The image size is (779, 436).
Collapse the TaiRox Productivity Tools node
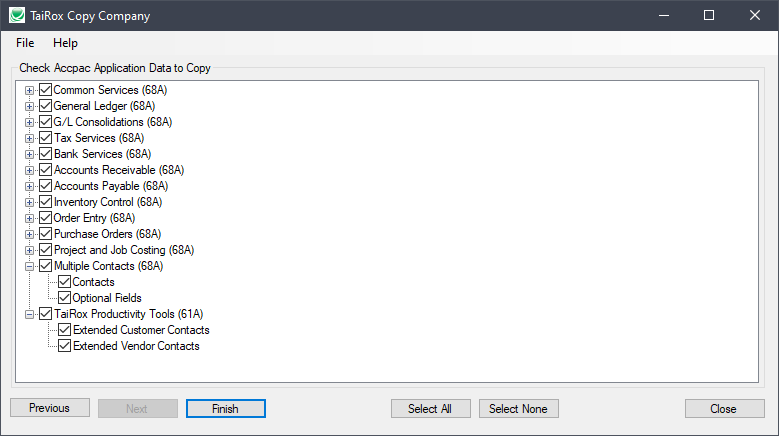(29, 314)
